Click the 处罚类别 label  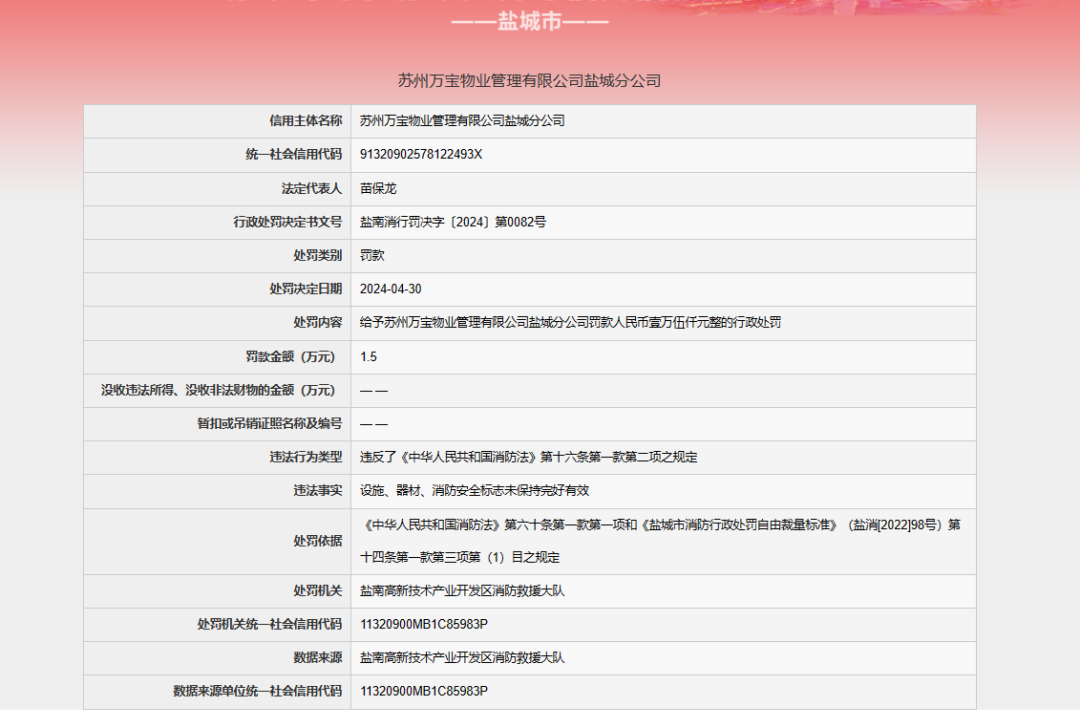coord(318,256)
